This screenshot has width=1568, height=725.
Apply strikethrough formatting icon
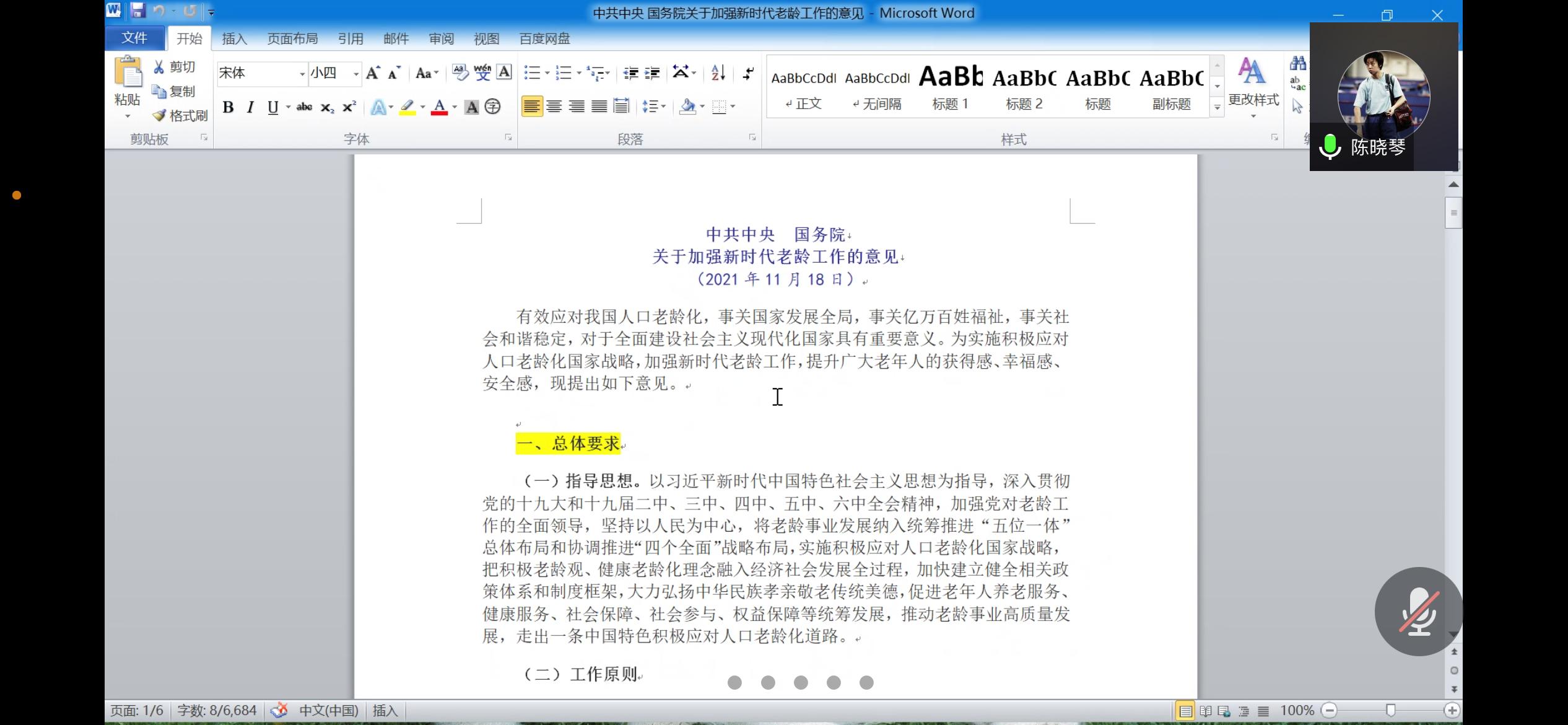pos(304,107)
